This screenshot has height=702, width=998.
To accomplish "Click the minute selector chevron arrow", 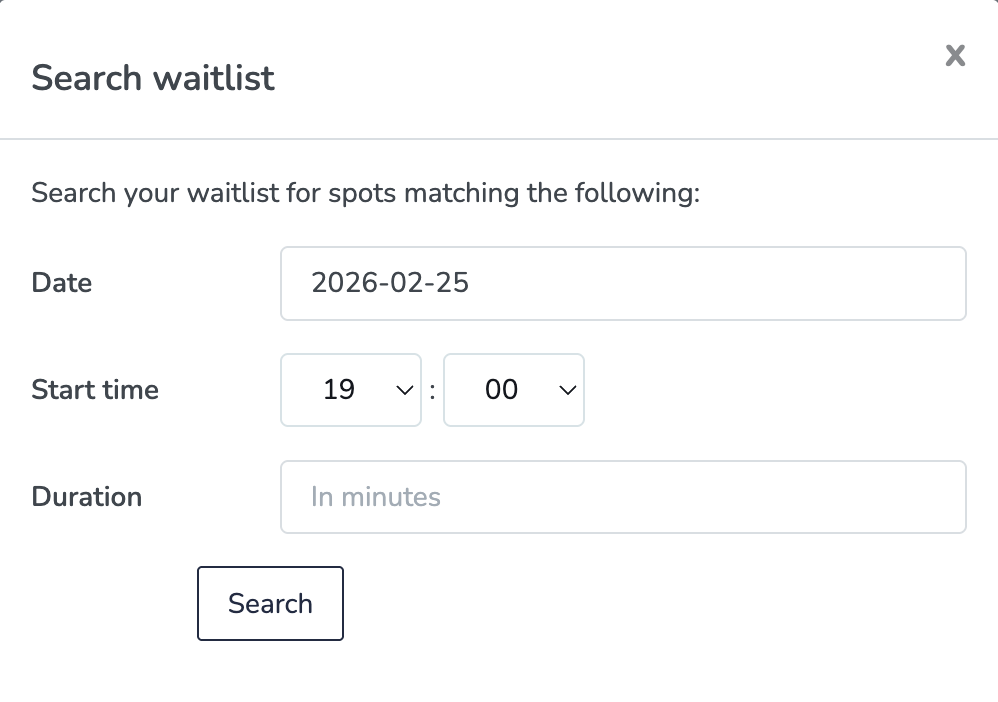I will (x=566, y=390).
